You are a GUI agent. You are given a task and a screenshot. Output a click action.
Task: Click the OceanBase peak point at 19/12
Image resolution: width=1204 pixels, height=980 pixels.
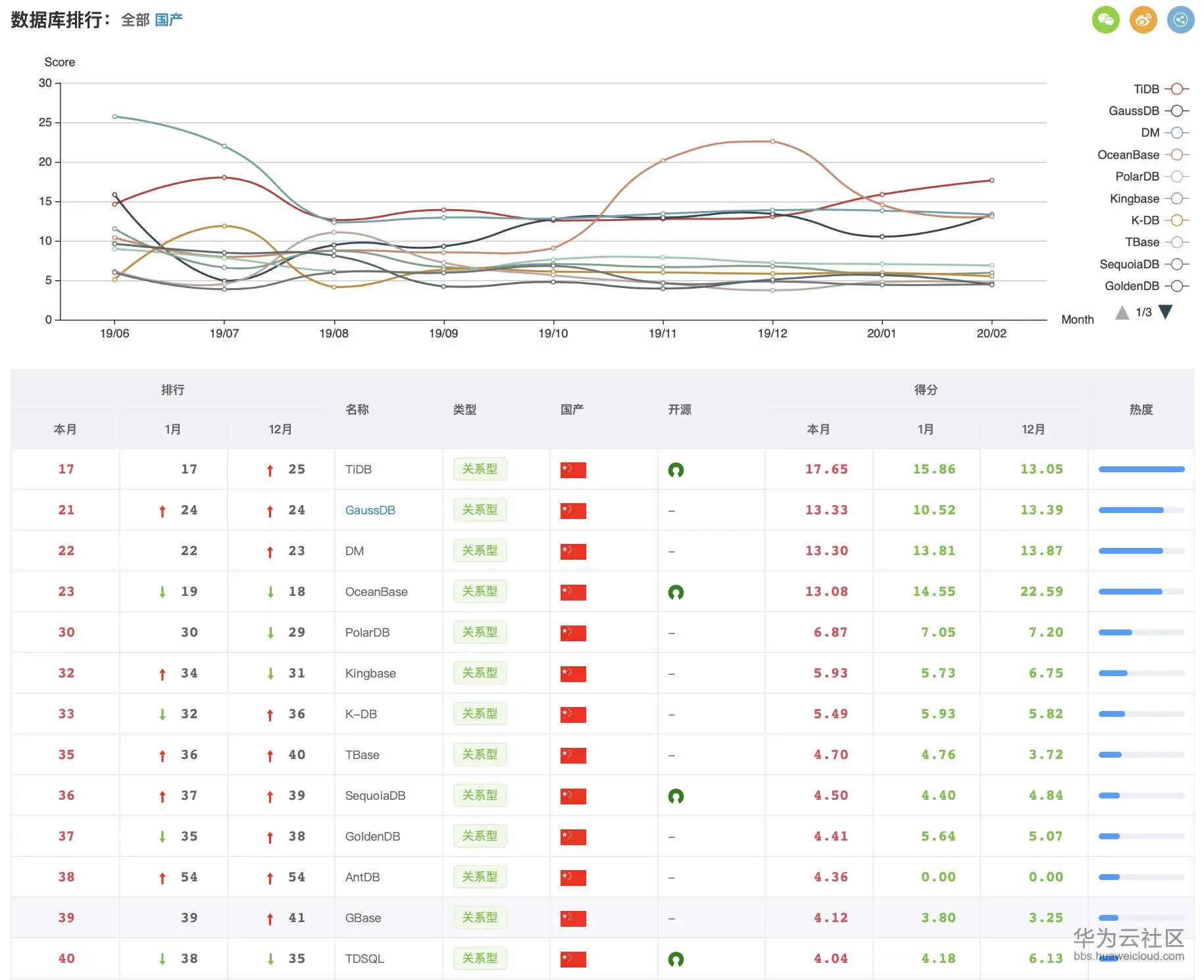click(772, 141)
